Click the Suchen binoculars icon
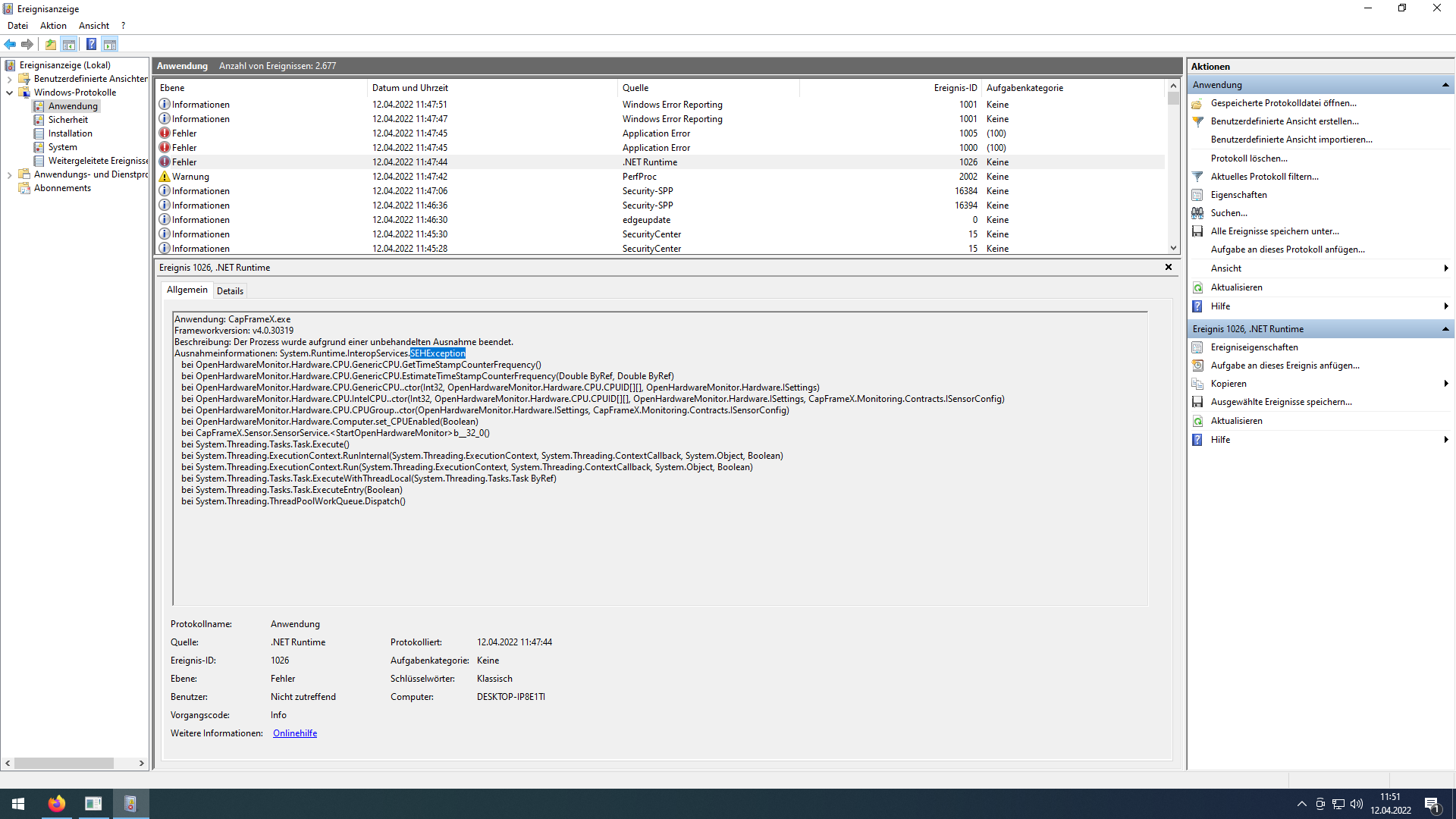Screen dimensions: 1456x819 [1197, 213]
